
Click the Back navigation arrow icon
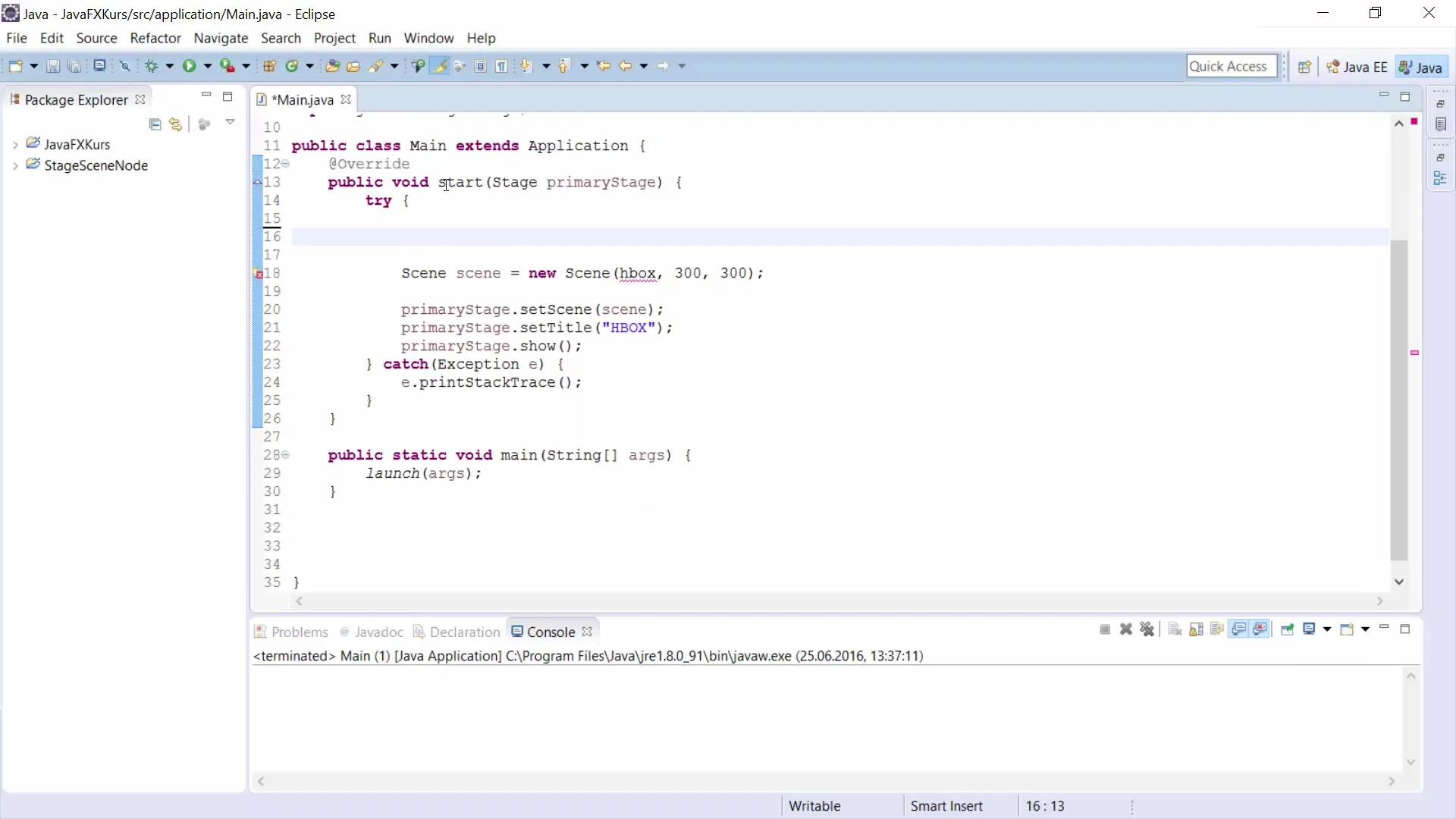point(625,66)
